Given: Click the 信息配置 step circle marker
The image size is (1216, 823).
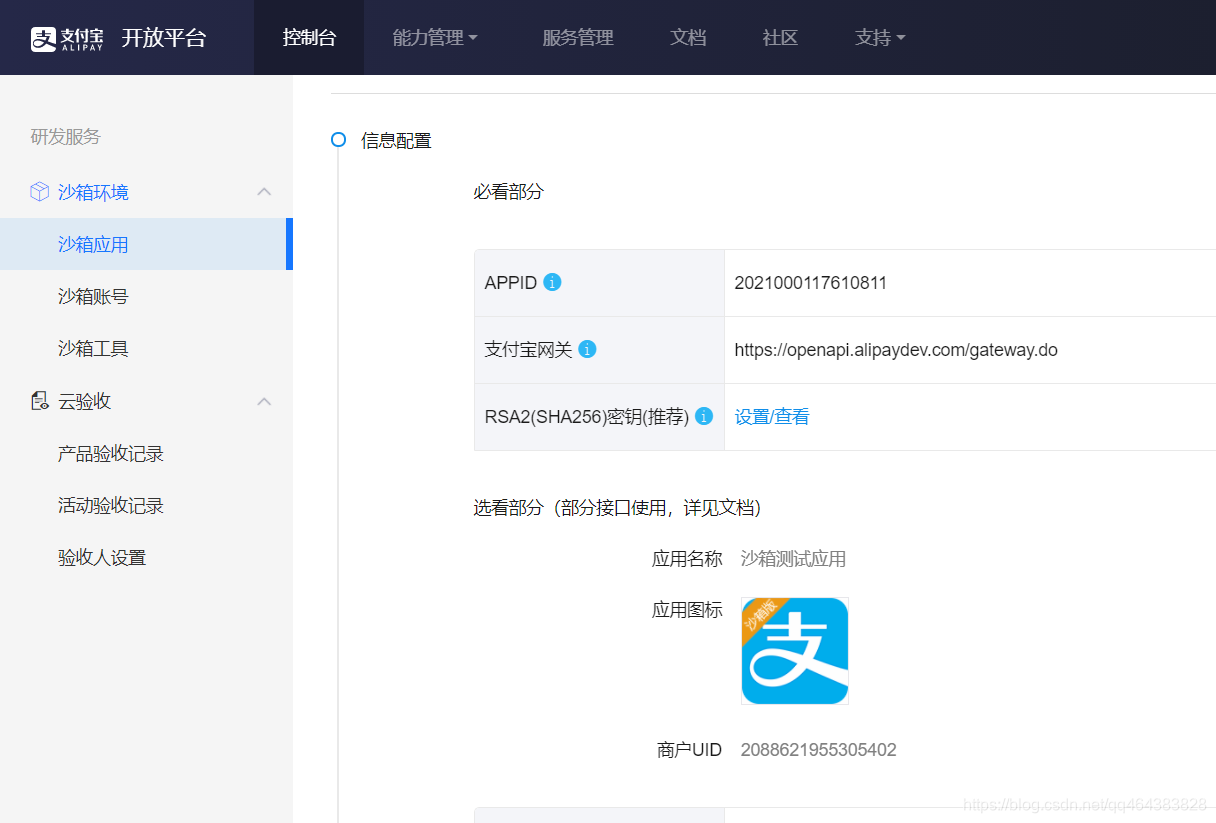Looking at the screenshot, I should pyautogui.click(x=338, y=139).
